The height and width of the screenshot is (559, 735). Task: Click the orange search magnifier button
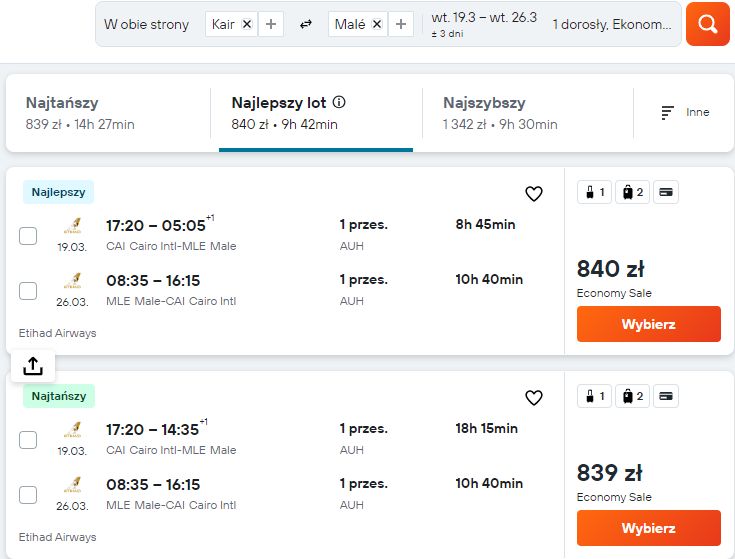(707, 24)
